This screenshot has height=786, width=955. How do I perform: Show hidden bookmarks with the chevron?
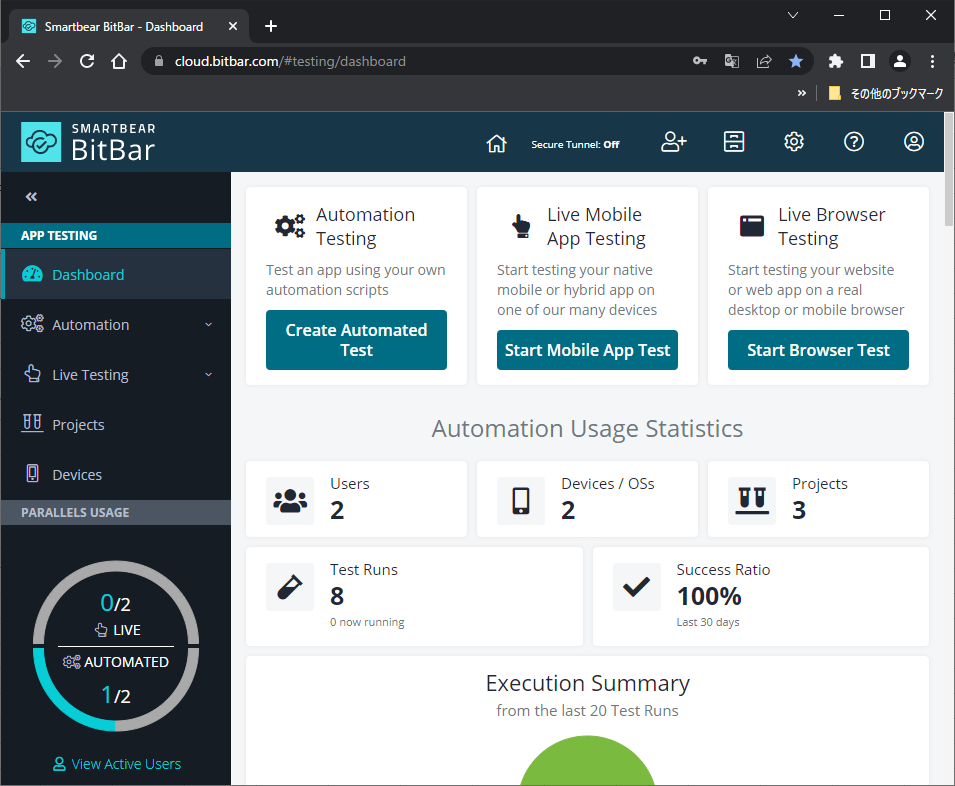coord(802,93)
